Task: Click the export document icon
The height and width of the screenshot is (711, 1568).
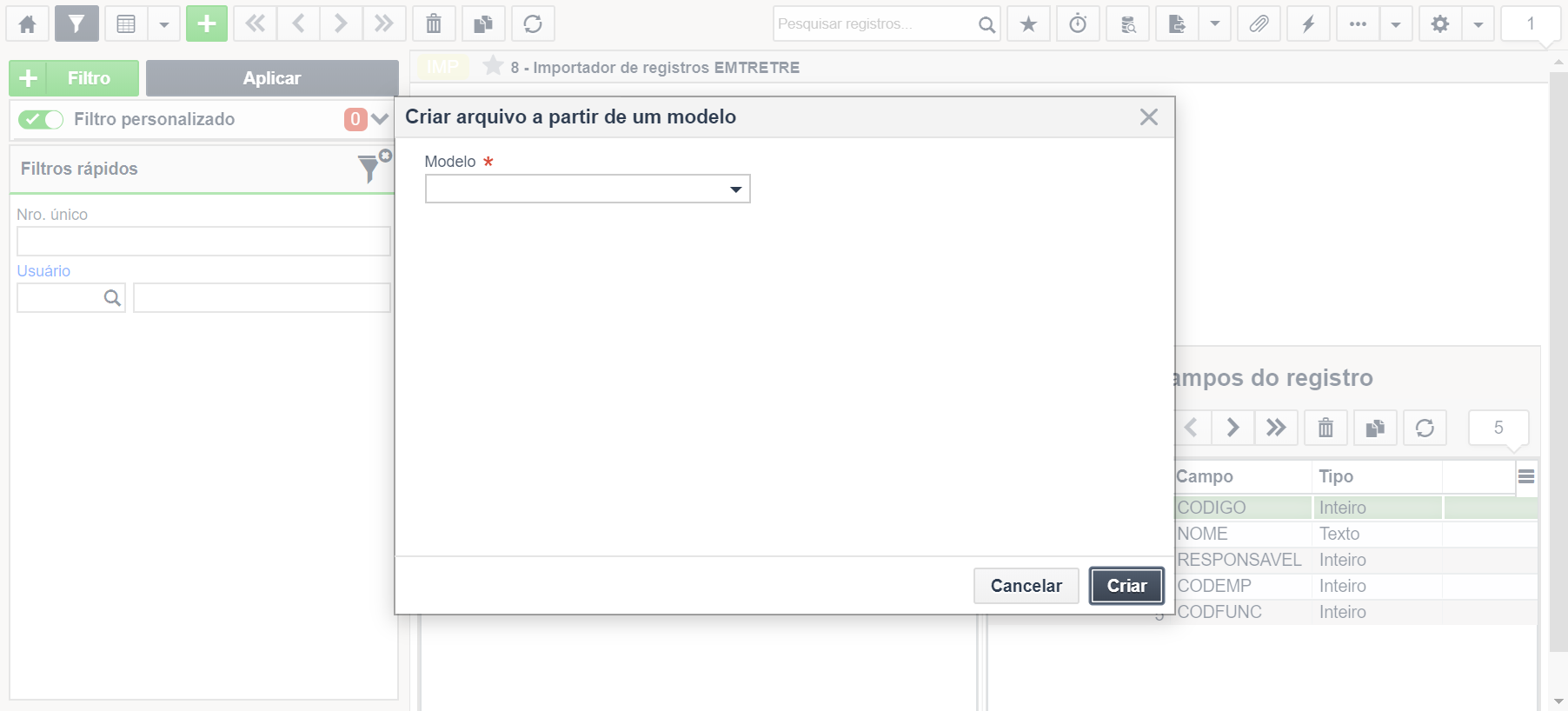Action: (x=1177, y=24)
